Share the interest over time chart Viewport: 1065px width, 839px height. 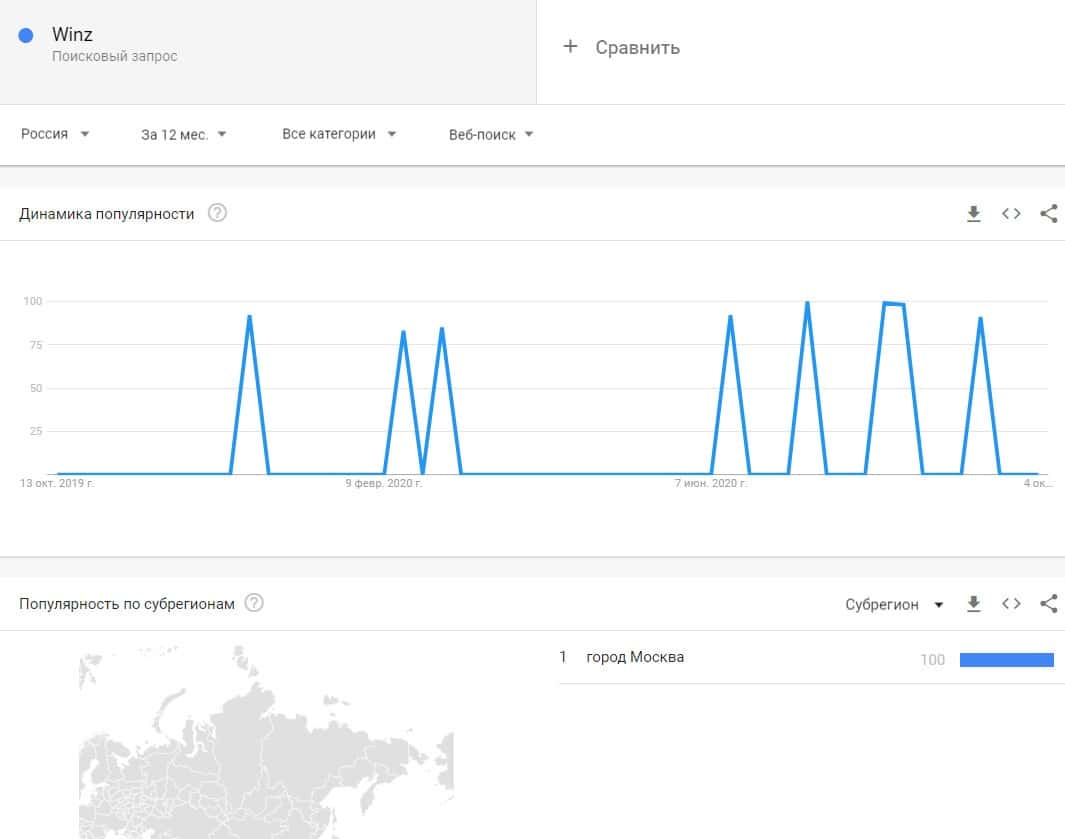[1048, 214]
